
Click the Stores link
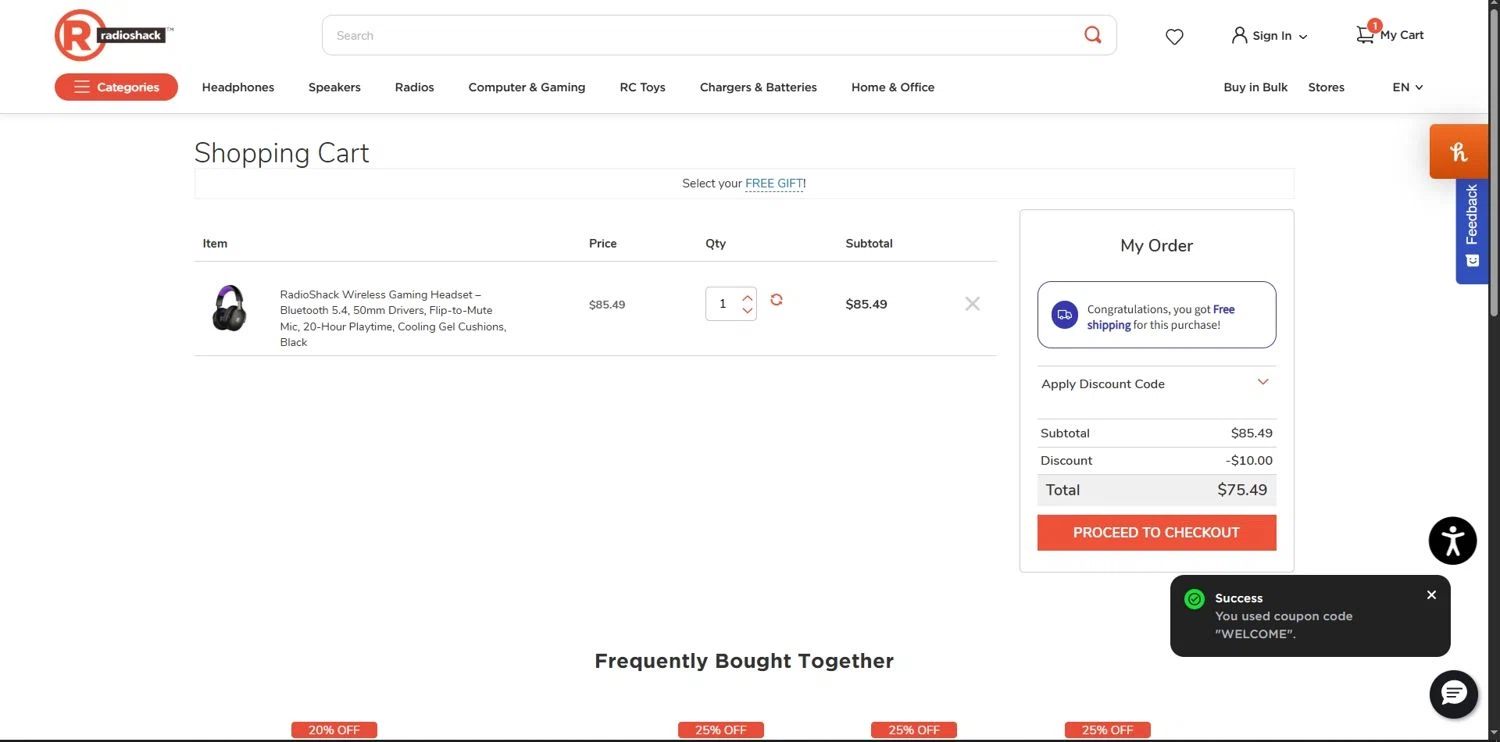pyautogui.click(x=1326, y=87)
